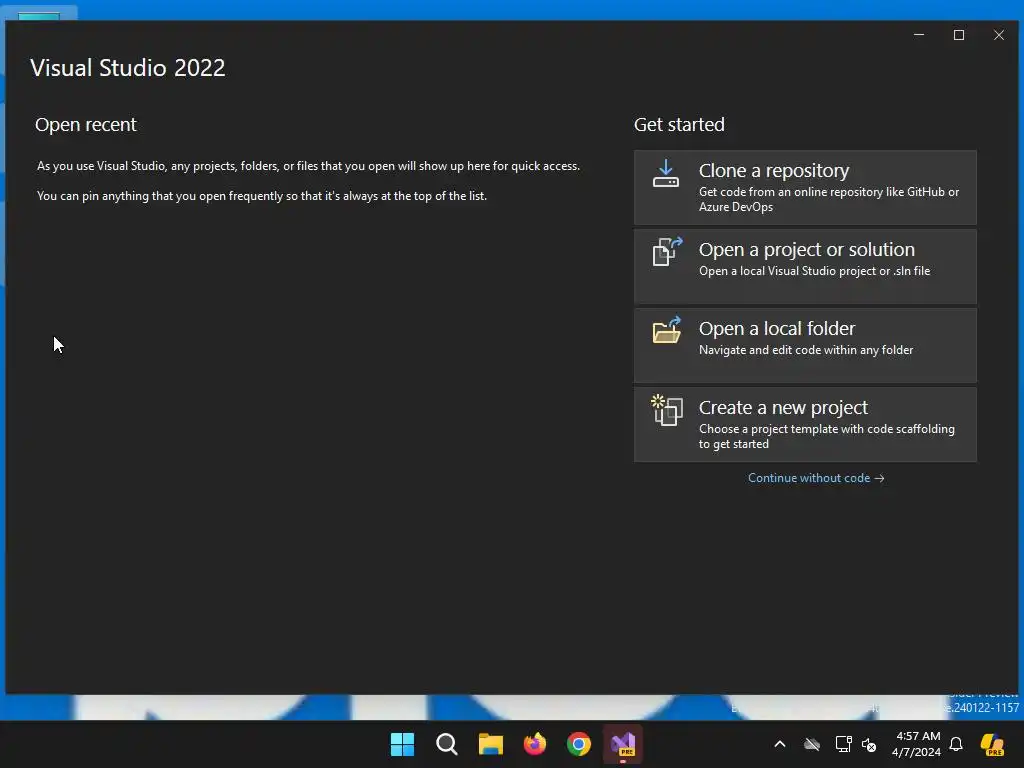Maximize the Visual Studio 2022 window
1024x768 pixels.
point(959,35)
